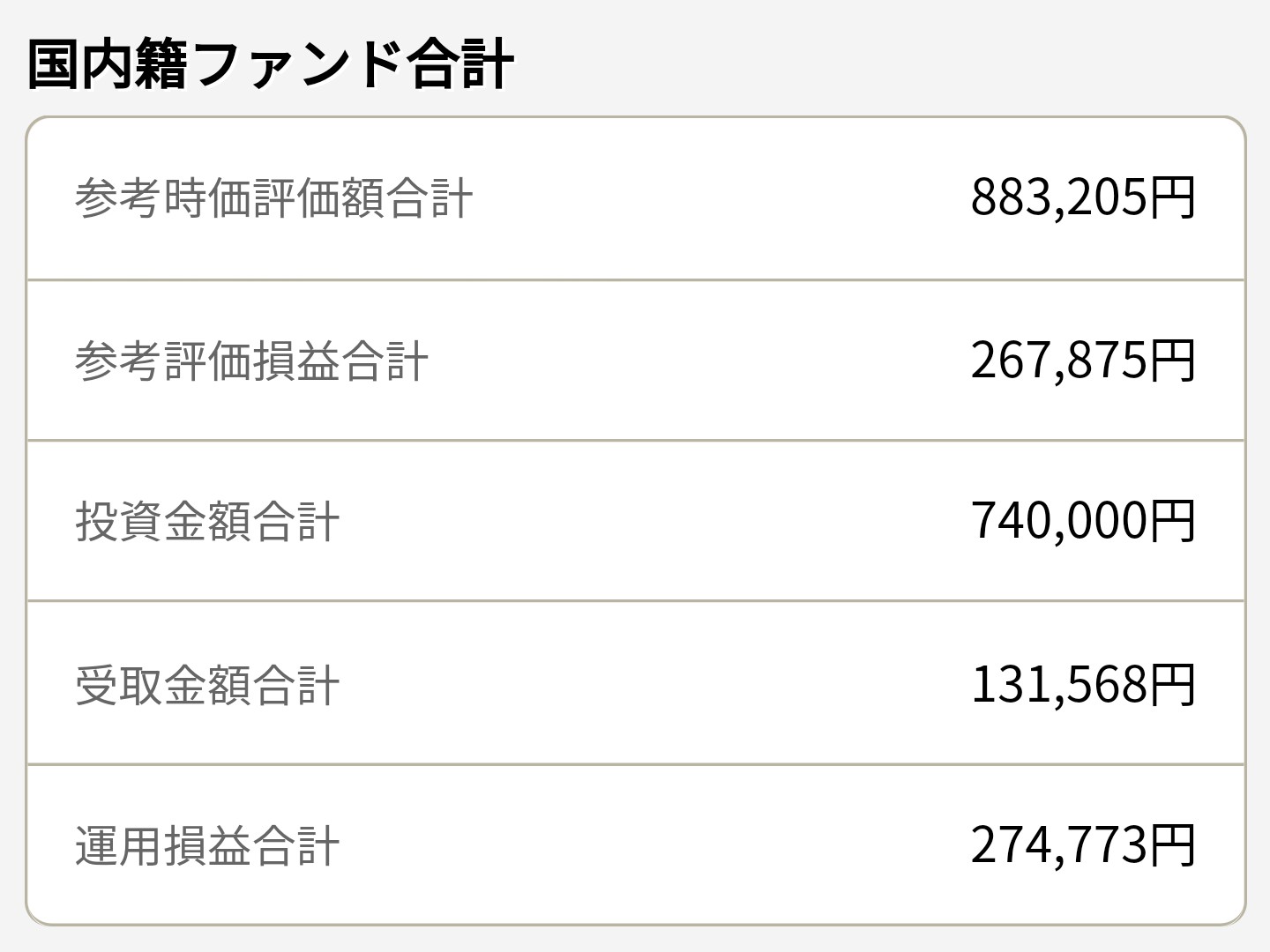Tap empty middle of 参考時価評価額合計 row
The image size is (1270, 952).
pyautogui.click(x=706, y=197)
